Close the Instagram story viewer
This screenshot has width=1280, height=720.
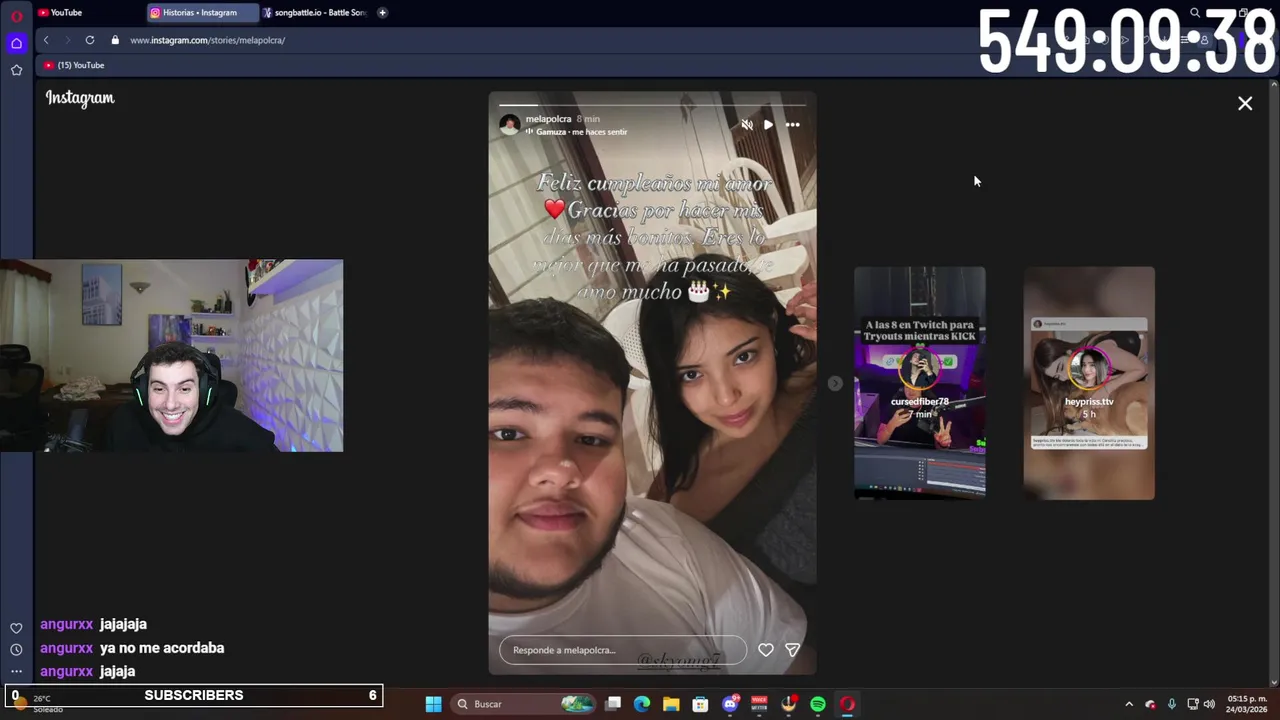tap(1245, 103)
